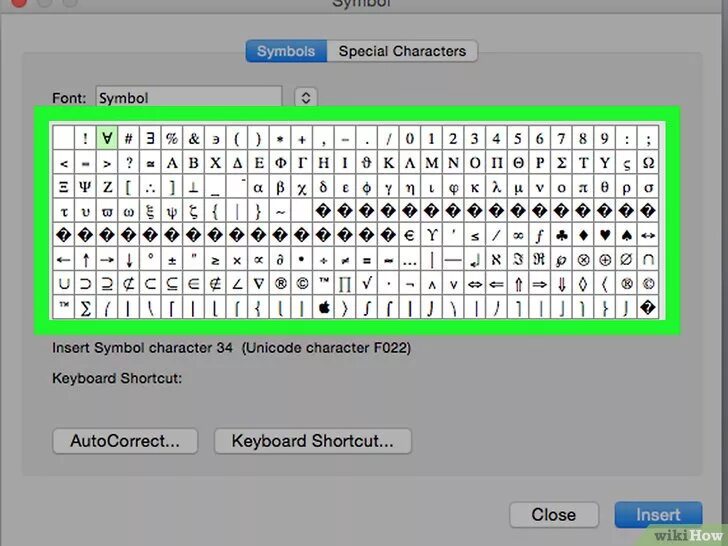Select the single down arrow ↓ symbol
Viewport: 728px width, 546px height.
click(x=129, y=259)
